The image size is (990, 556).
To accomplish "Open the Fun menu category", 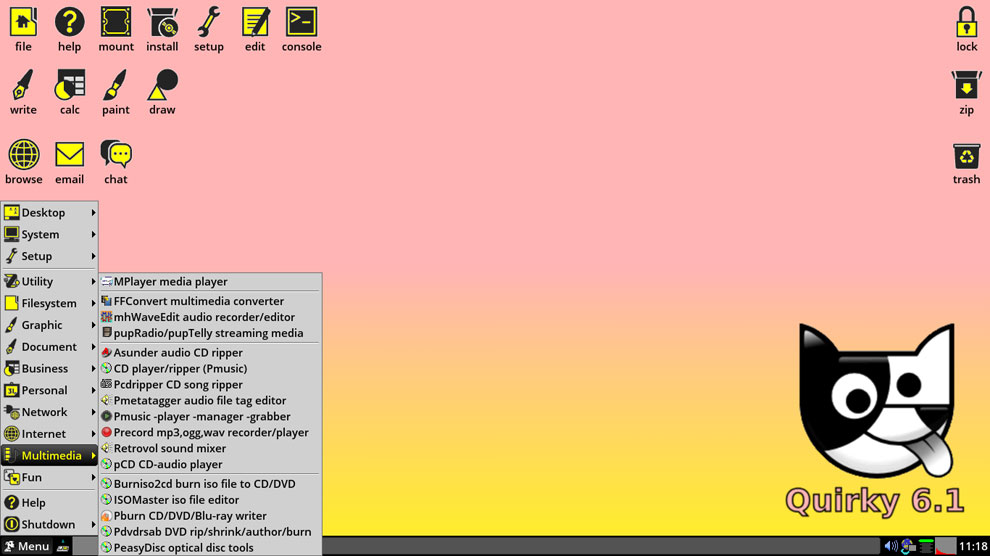I will tap(49, 477).
